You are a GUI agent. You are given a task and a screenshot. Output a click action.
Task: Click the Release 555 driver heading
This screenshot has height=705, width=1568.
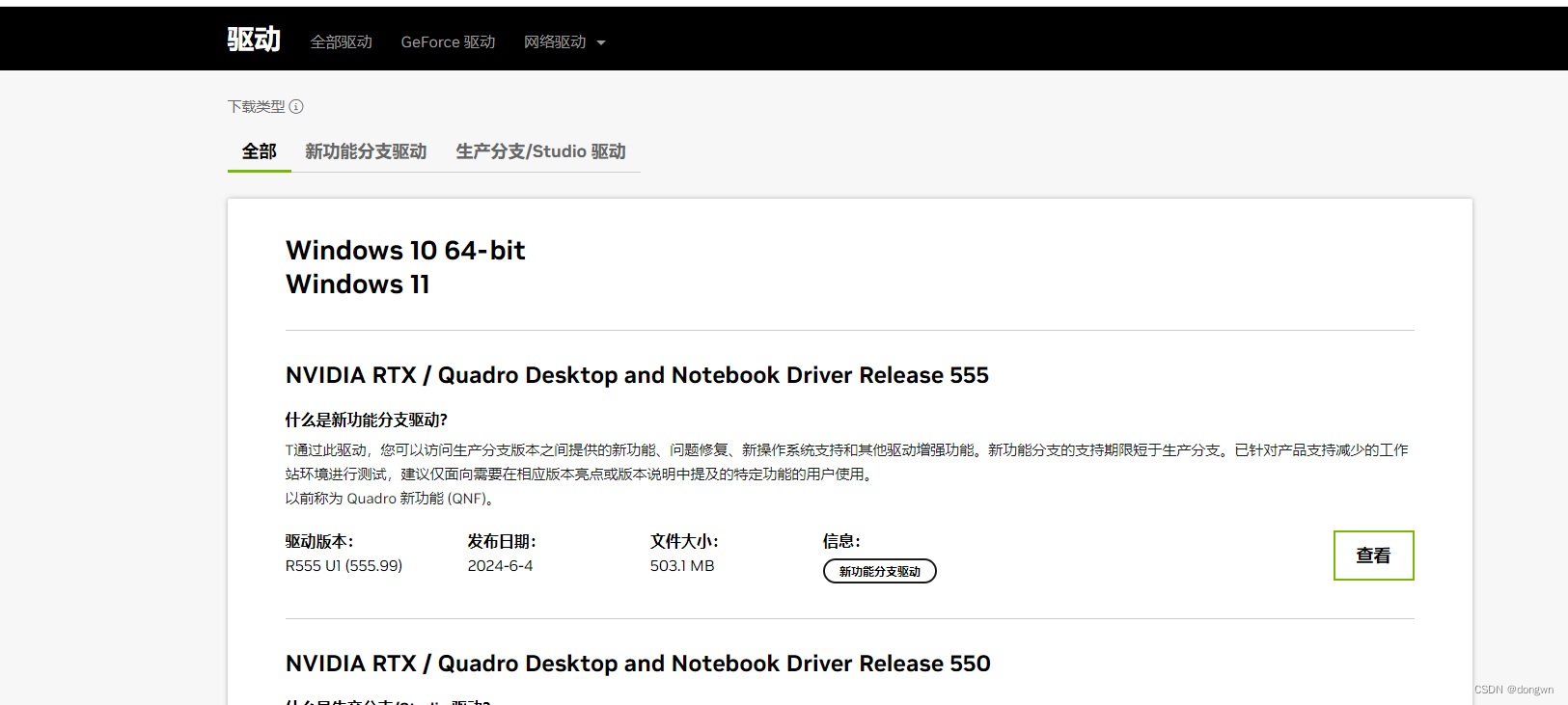637,375
